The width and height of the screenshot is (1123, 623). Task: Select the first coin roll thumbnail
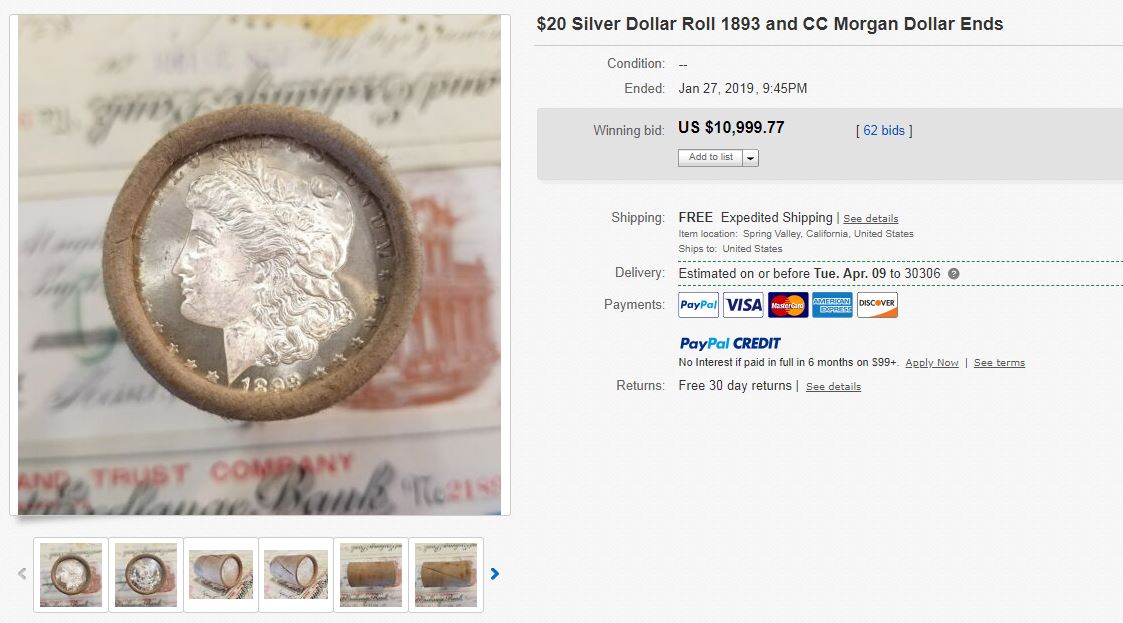pos(71,575)
